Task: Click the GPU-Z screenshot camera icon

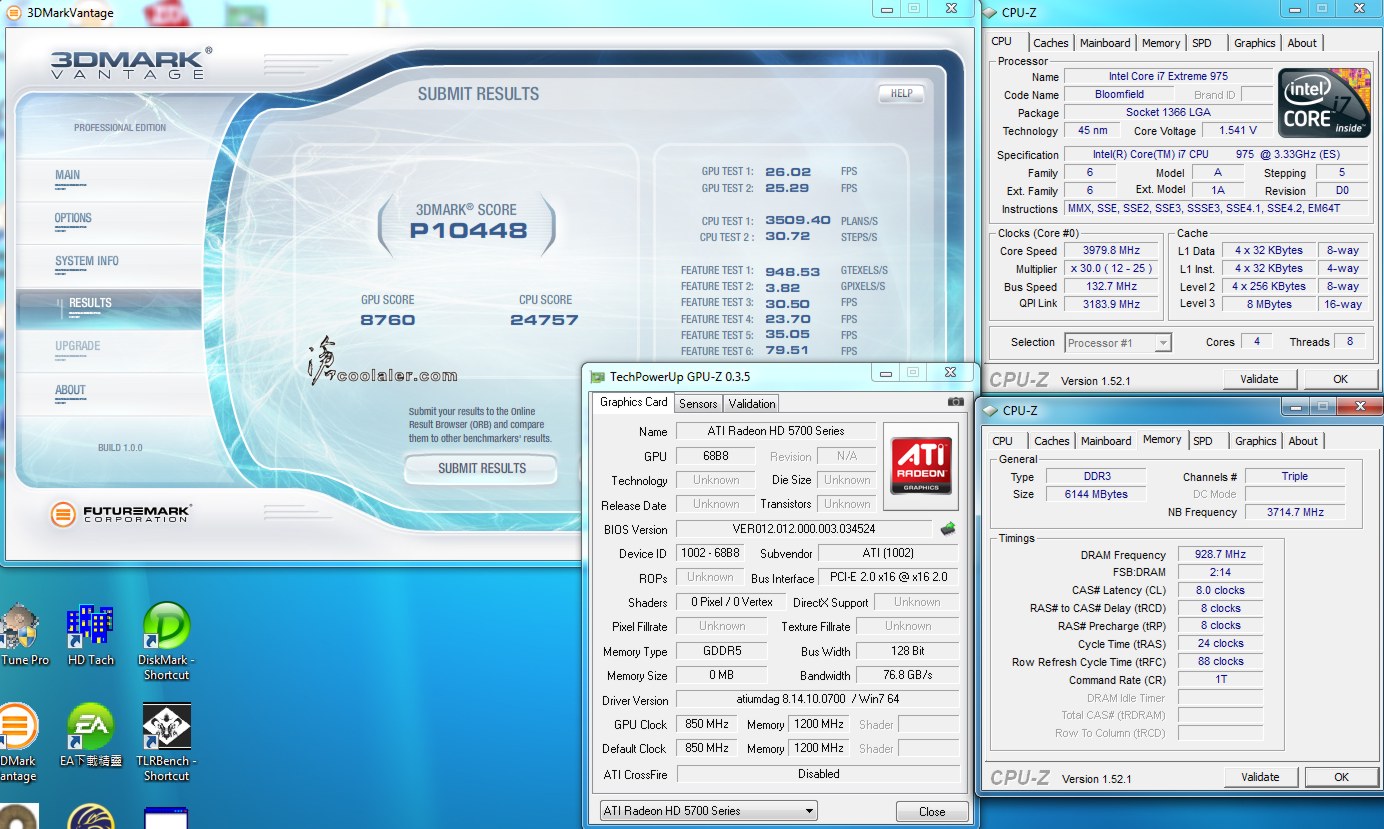Action: (x=955, y=402)
